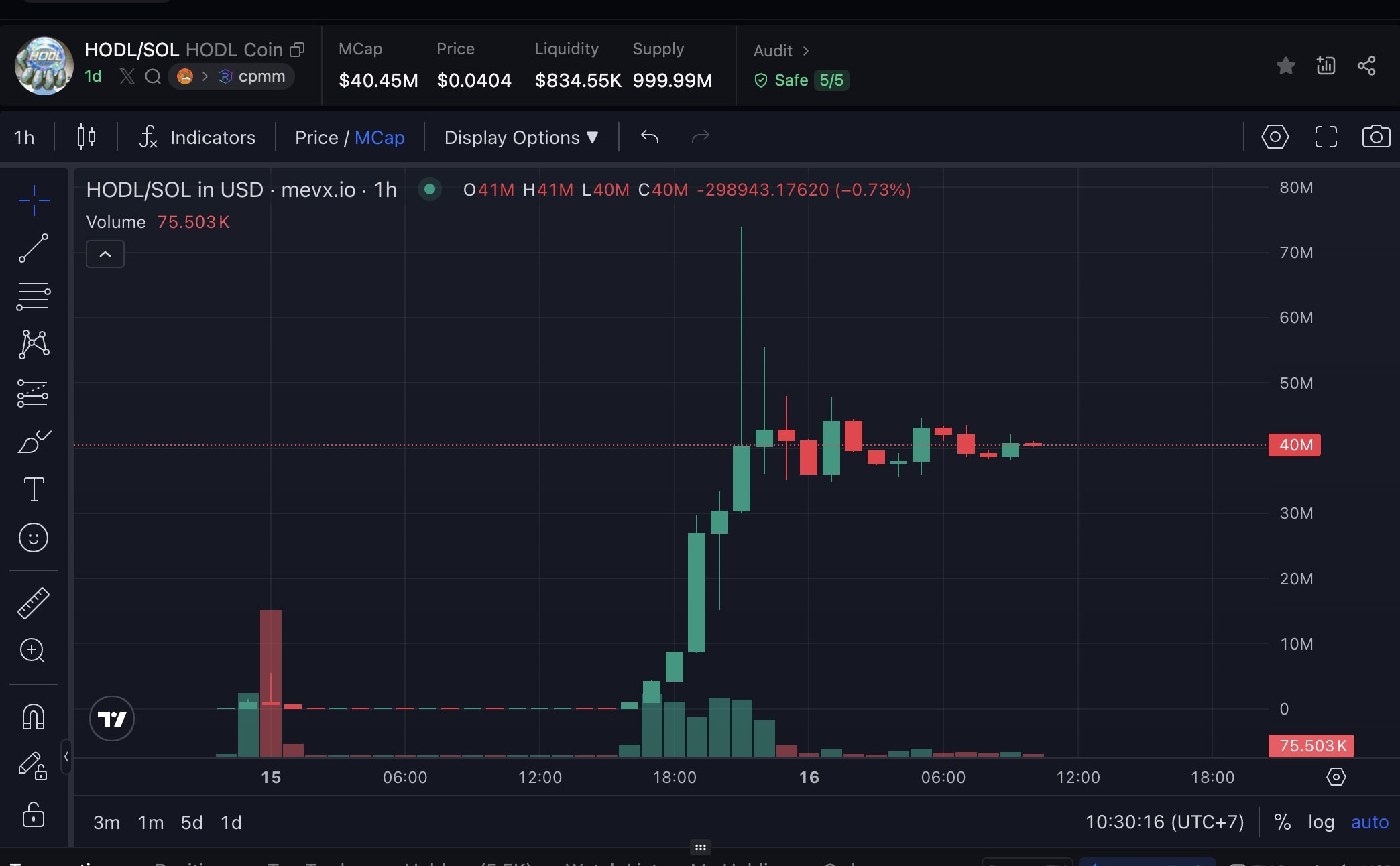
Task: Click the HODL Coin token logo
Action: pos(44,66)
